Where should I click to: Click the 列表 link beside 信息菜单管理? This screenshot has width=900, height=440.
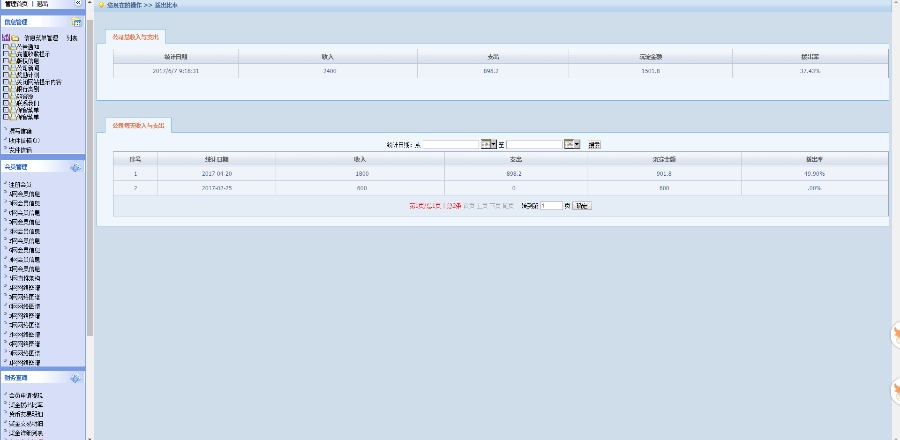pos(72,38)
